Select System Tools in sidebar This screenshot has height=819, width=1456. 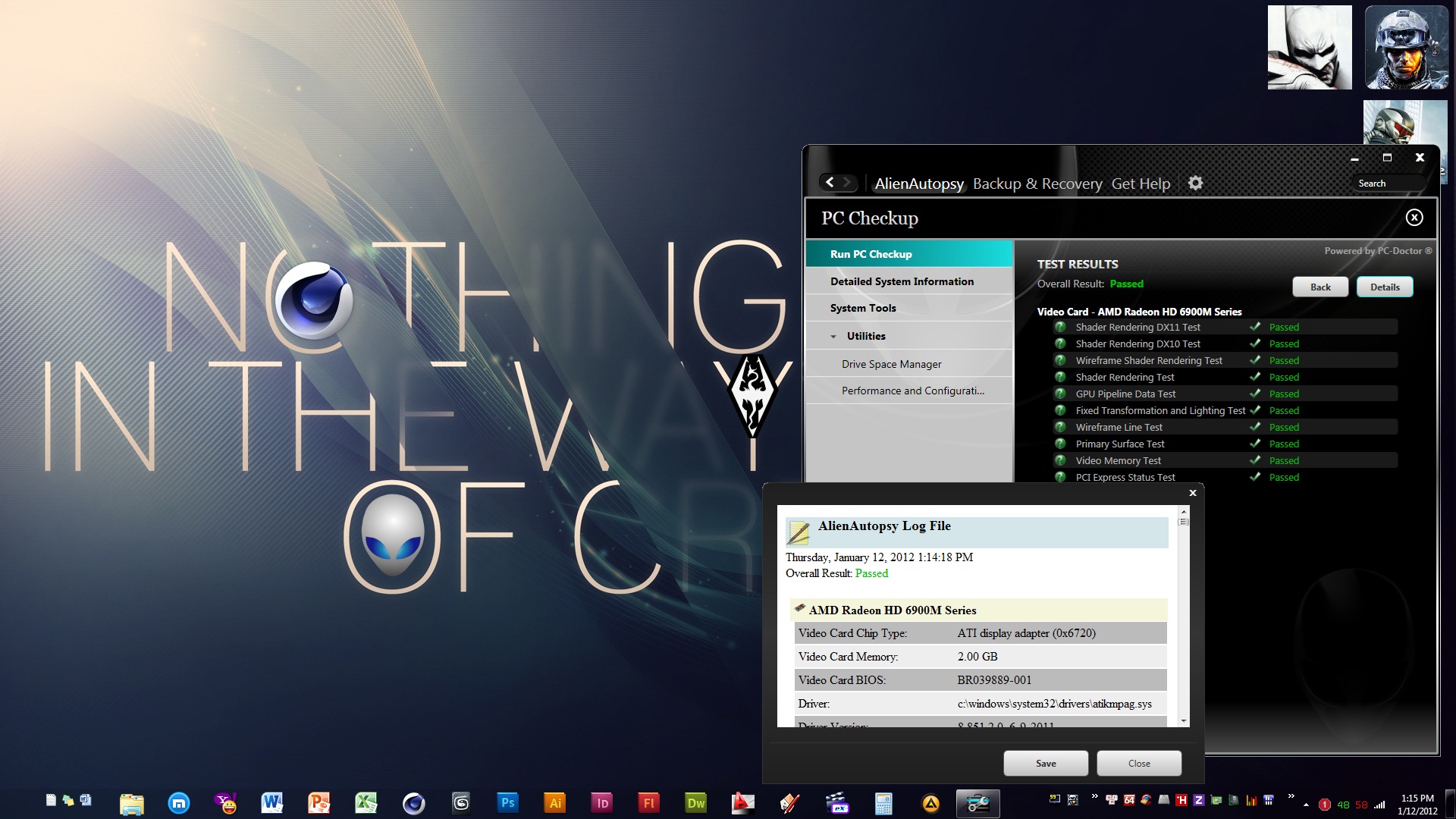(909, 308)
